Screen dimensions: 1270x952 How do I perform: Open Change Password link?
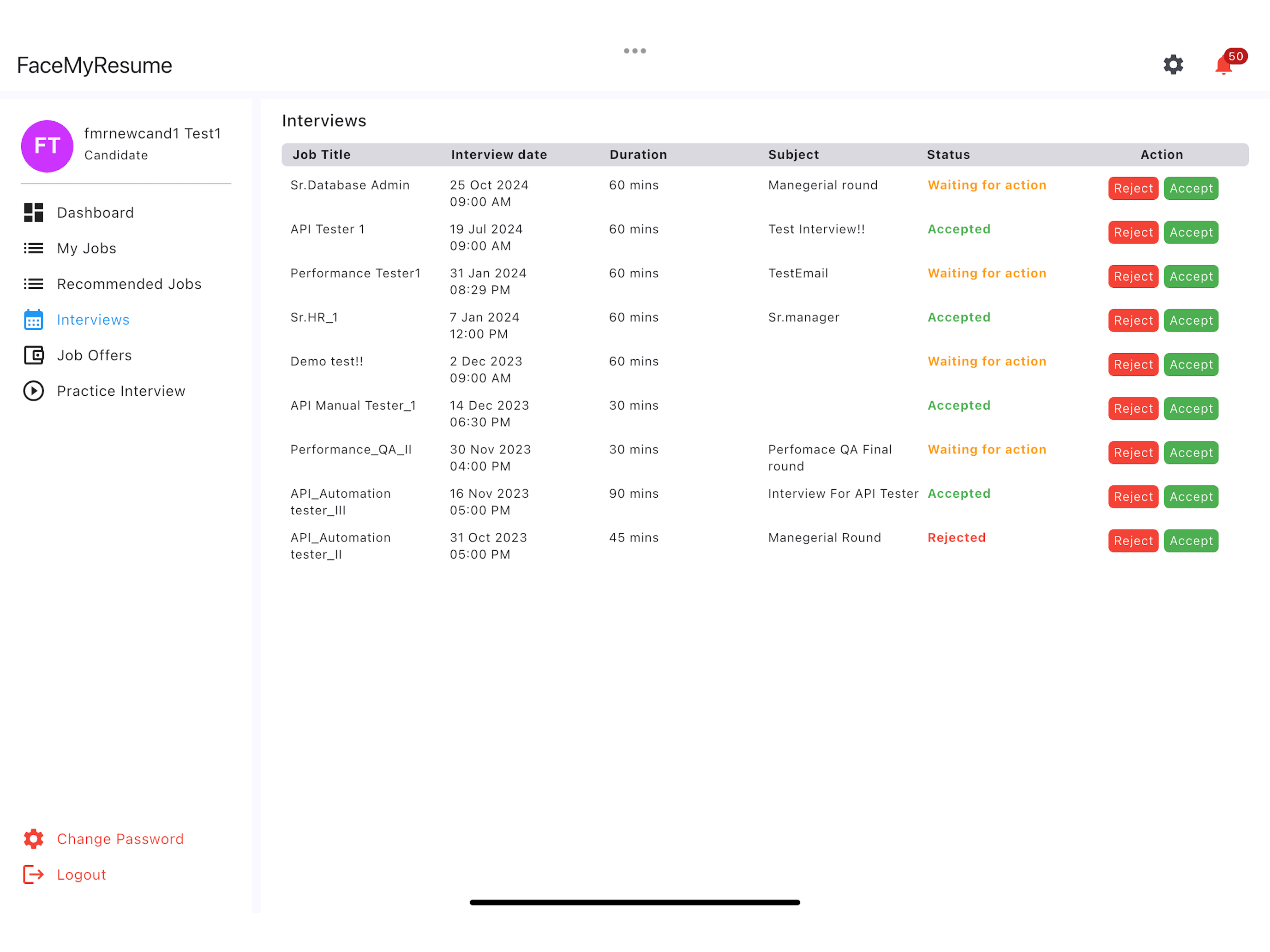(120, 839)
